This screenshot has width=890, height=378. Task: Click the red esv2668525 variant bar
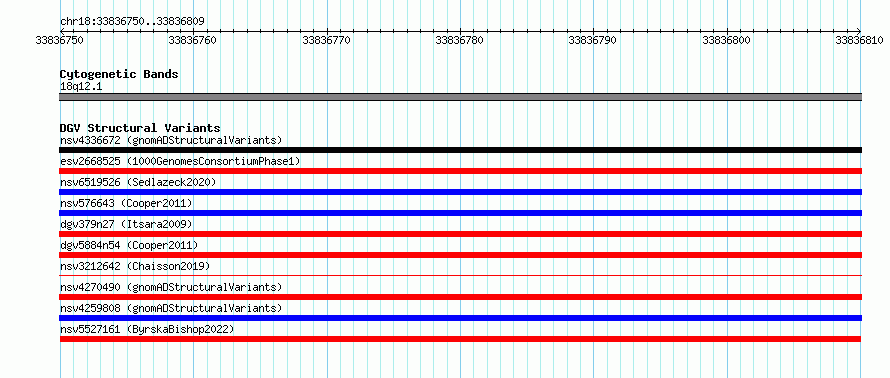[460, 171]
